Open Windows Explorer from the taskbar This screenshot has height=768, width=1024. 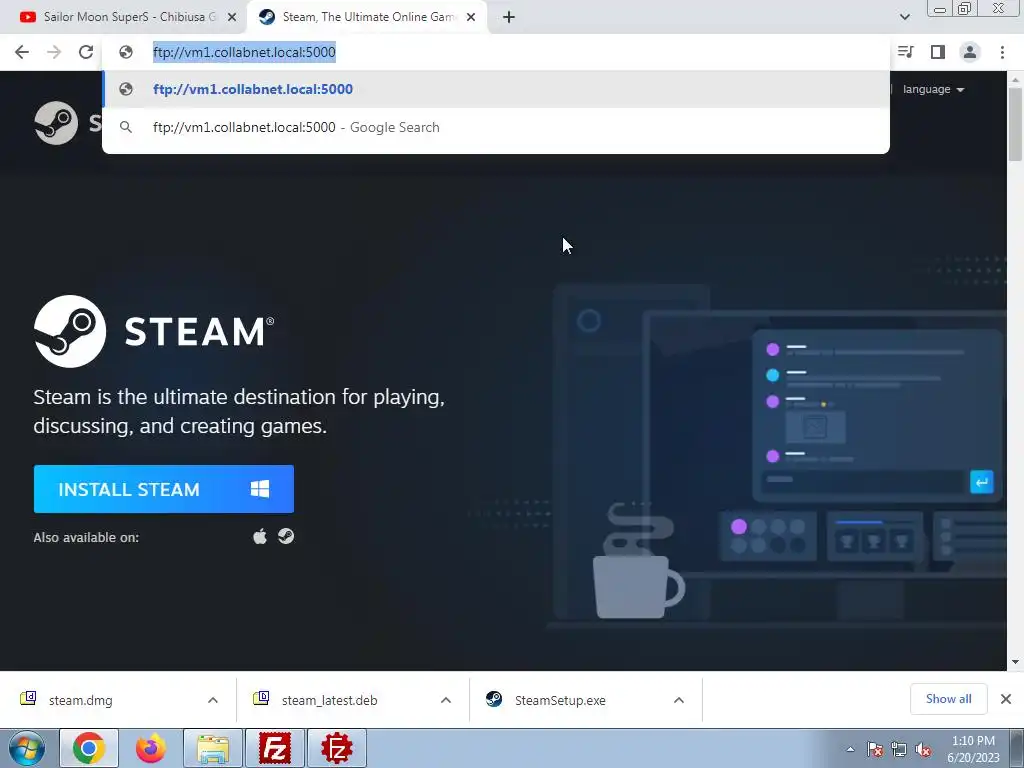tap(213, 748)
